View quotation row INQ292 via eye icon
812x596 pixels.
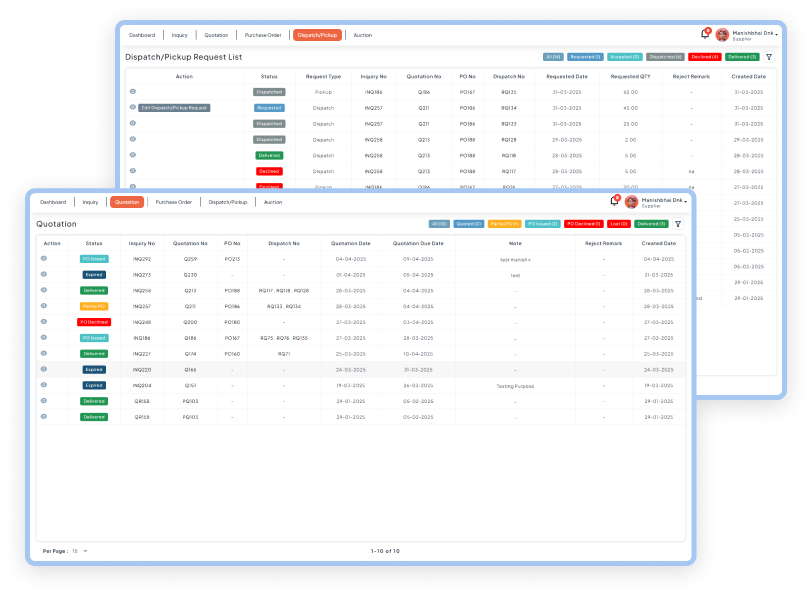coord(44,258)
